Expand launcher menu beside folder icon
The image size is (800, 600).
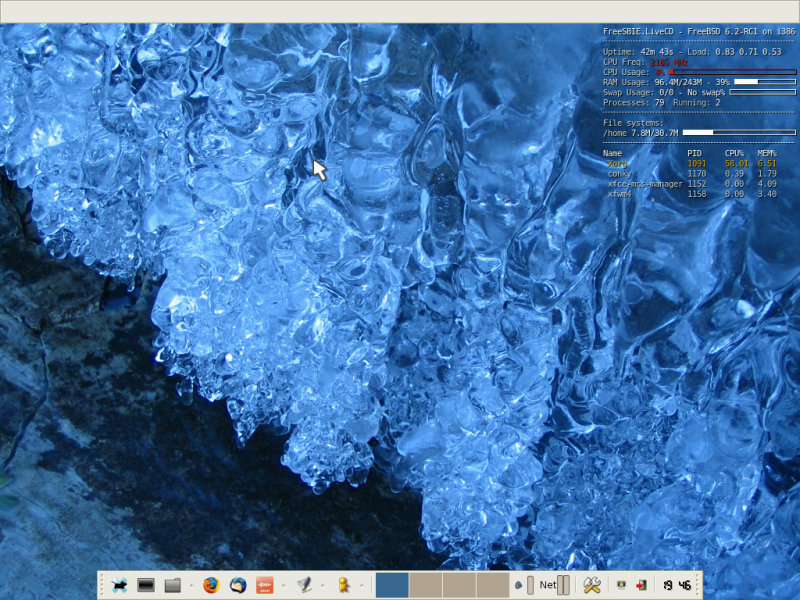tap(190, 585)
